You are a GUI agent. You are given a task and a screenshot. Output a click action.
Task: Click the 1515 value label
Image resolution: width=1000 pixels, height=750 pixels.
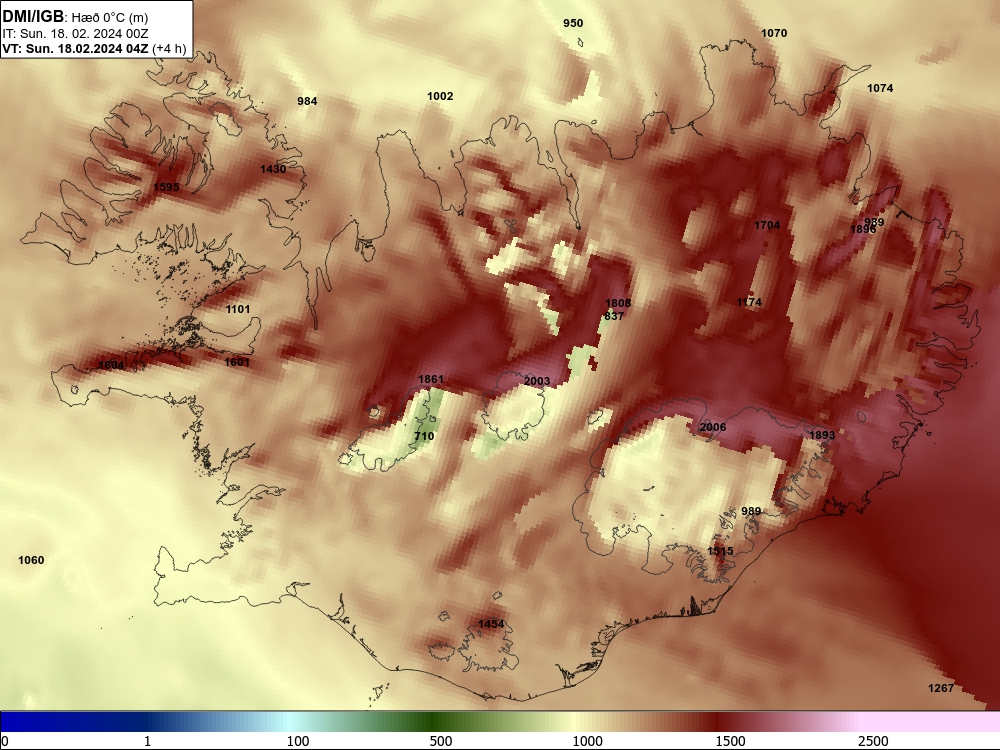(721, 551)
